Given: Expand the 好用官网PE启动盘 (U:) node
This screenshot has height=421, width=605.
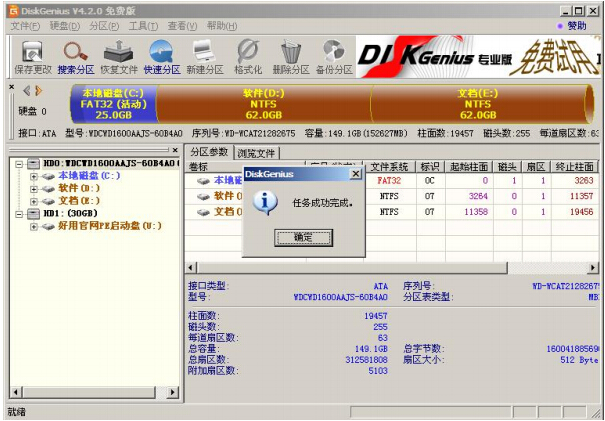Looking at the screenshot, I should click(x=34, y=227).
